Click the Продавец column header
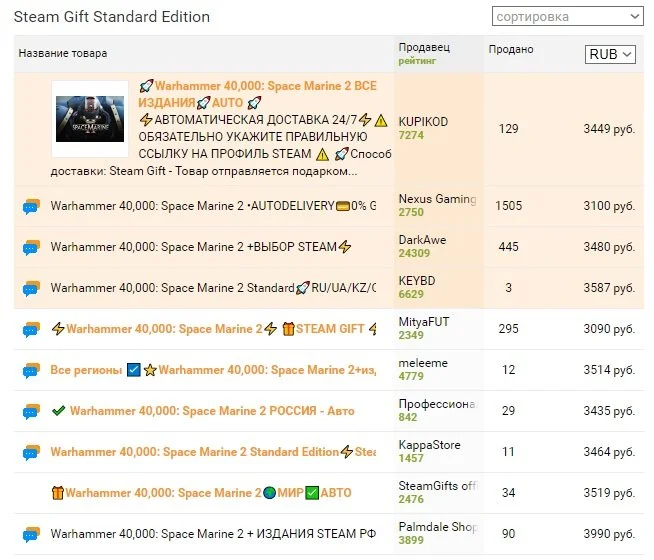 (424, 47)
